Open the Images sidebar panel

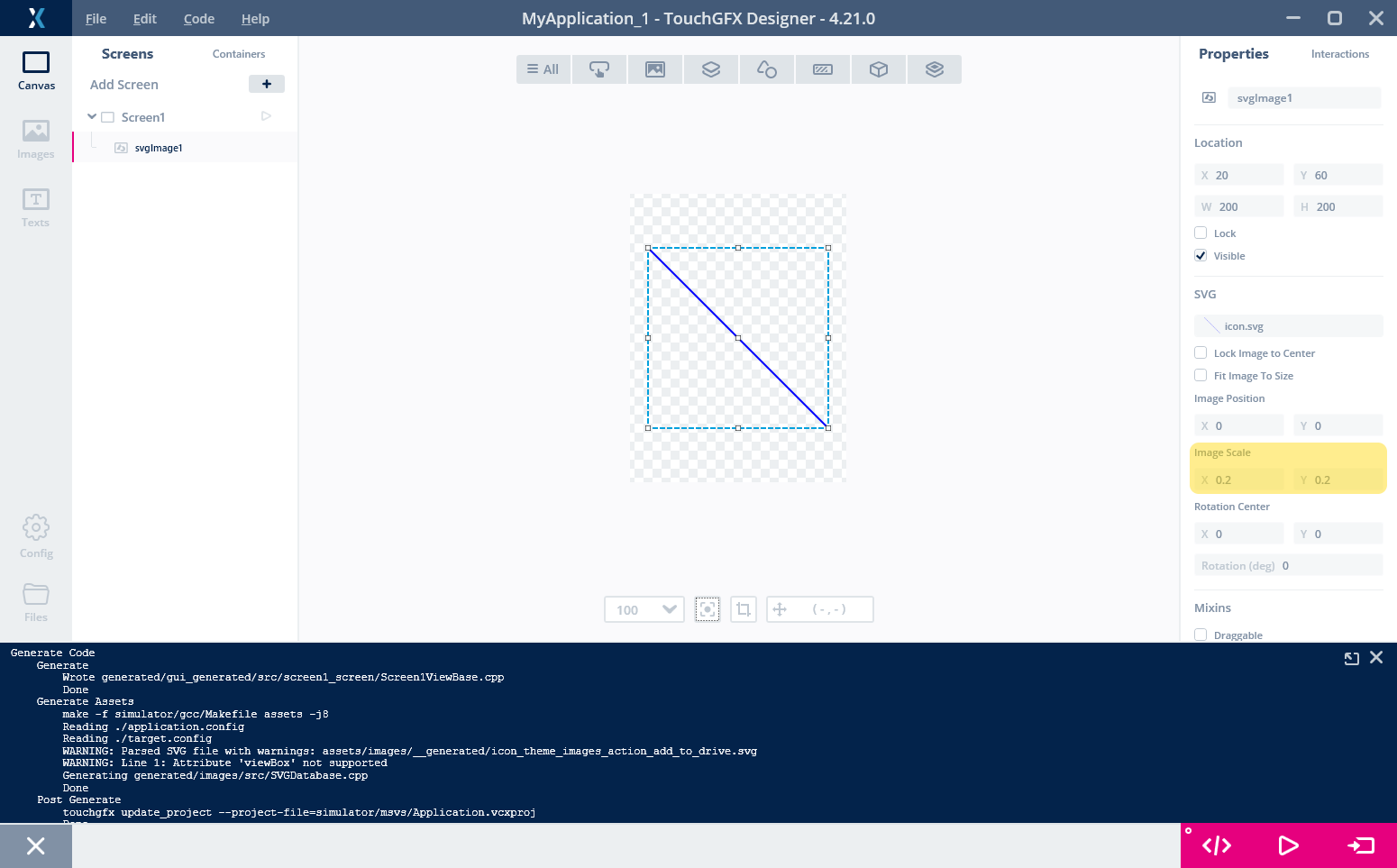(36, 140)
